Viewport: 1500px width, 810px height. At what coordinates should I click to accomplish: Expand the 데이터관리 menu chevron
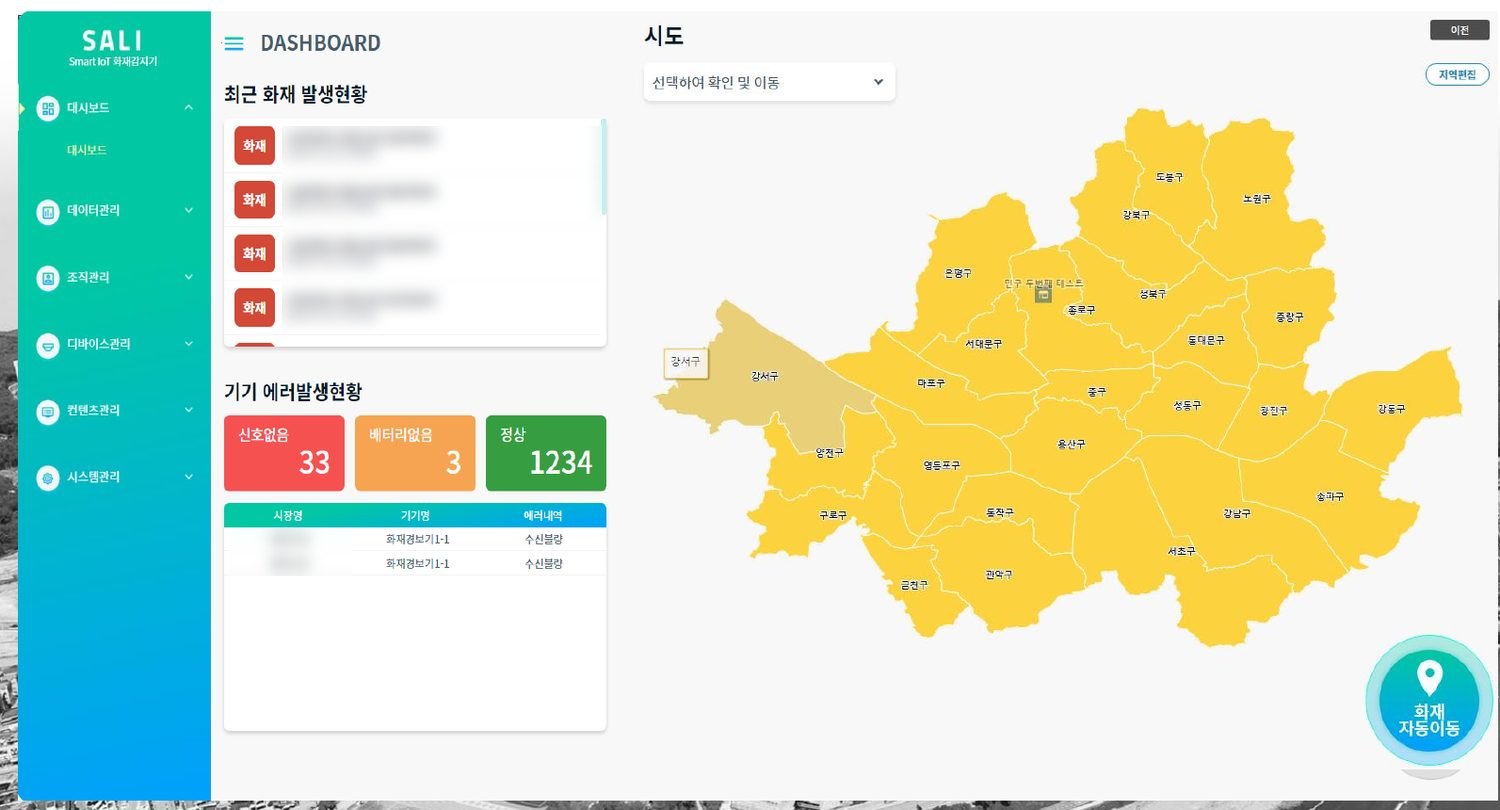189,211
